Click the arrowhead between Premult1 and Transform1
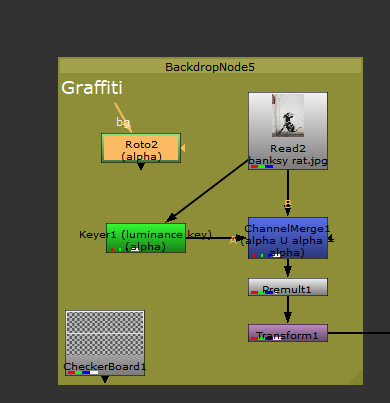 [x=288, y=316]
